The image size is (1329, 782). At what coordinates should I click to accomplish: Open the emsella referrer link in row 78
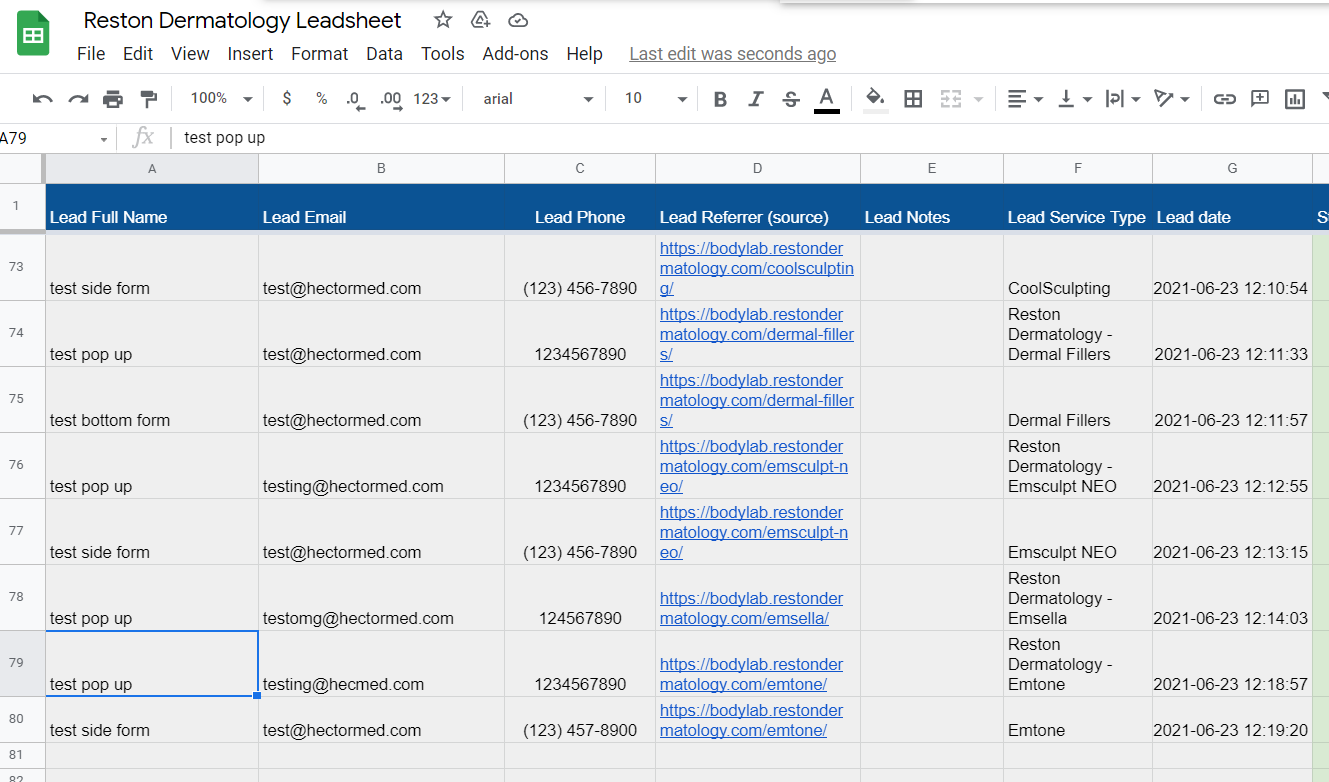point(751,608)
